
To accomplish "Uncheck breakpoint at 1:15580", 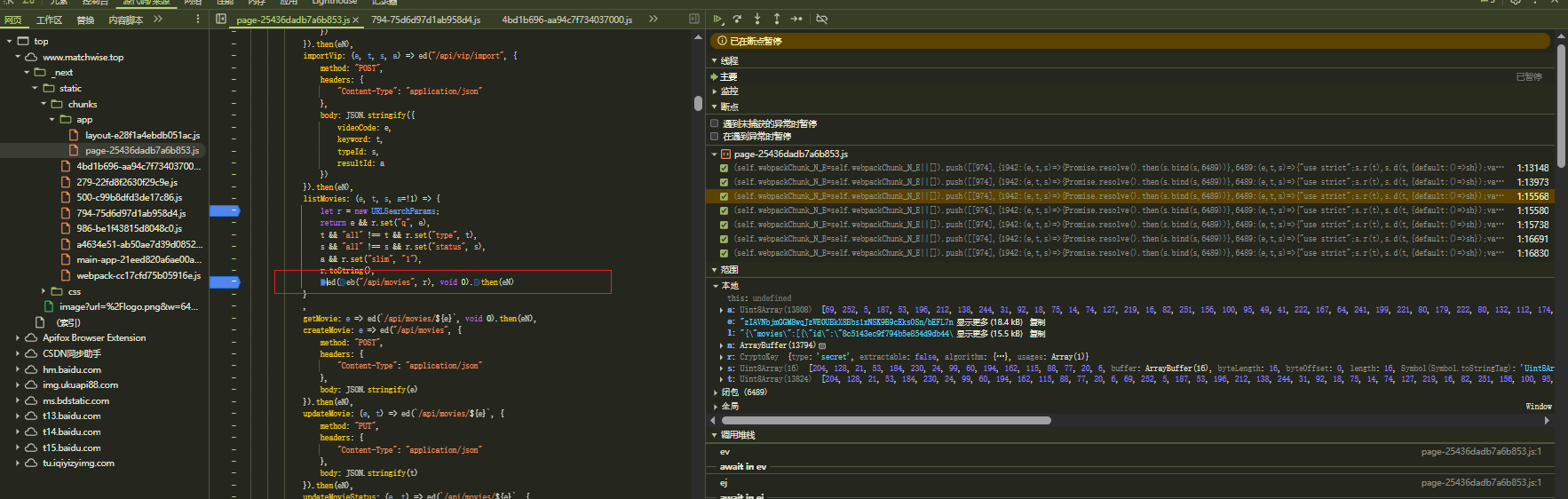I will tap(725, 210).
